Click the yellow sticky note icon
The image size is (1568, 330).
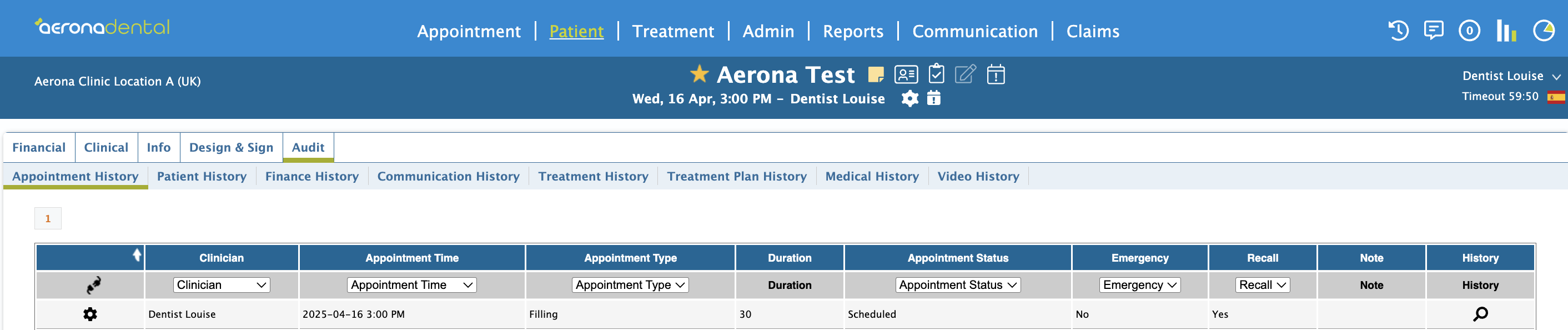[876, 75]
